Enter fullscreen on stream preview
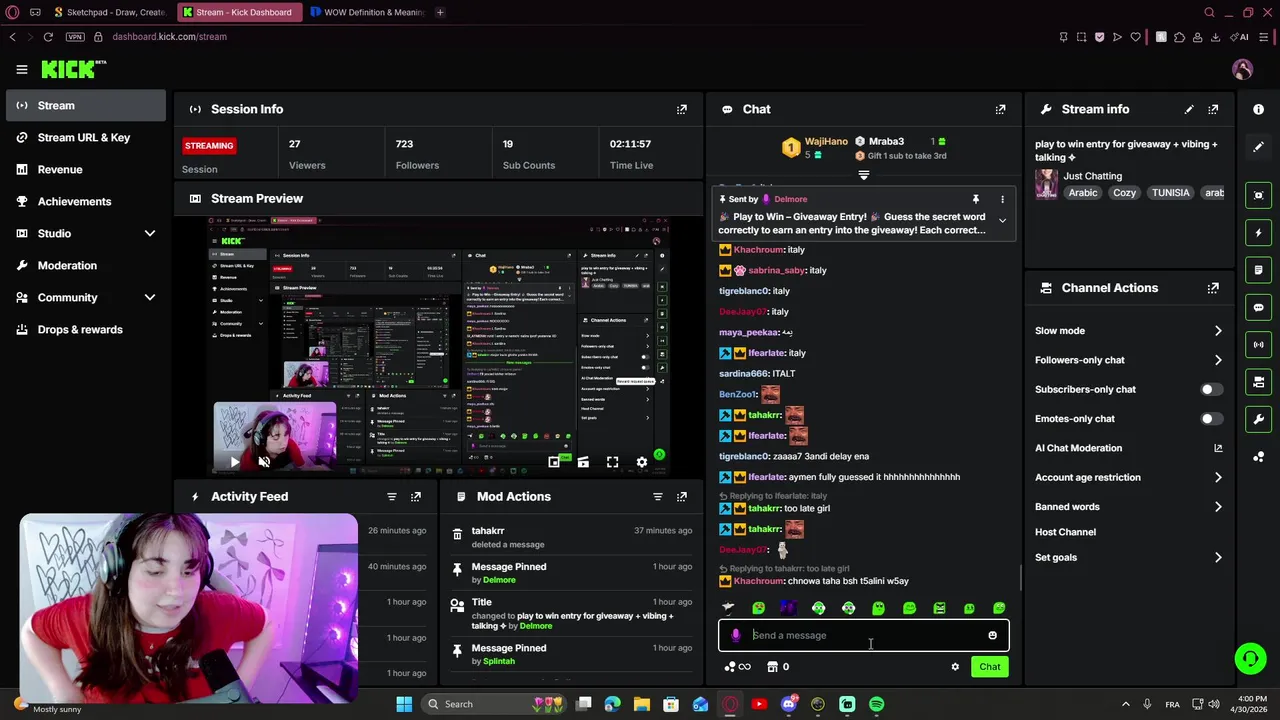This screenshot has width=1280, height=720. [612, 462]
